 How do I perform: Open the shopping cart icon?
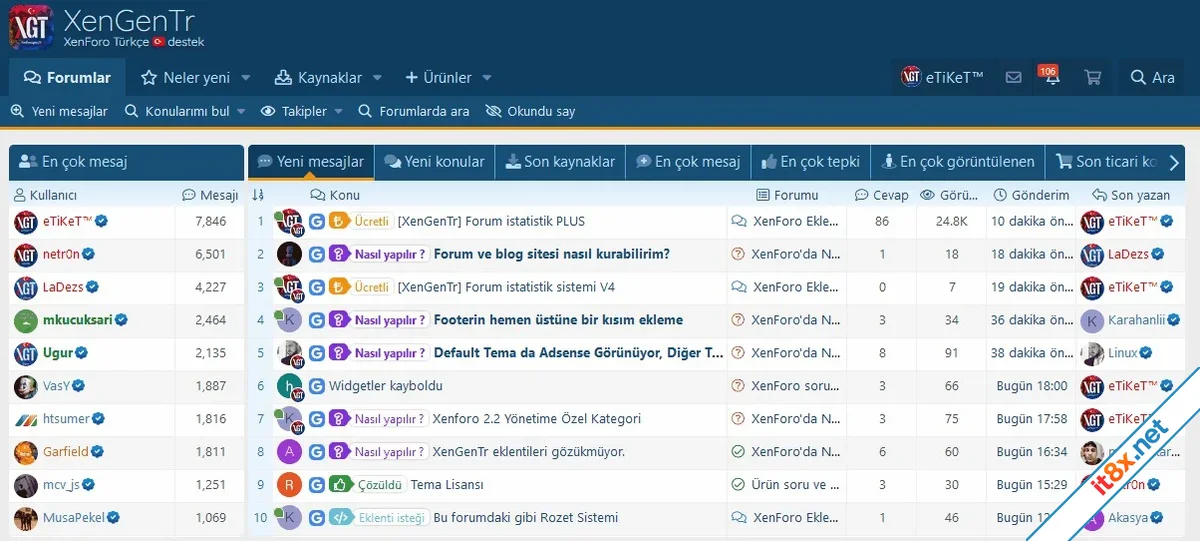click(x=1092, y=77)
